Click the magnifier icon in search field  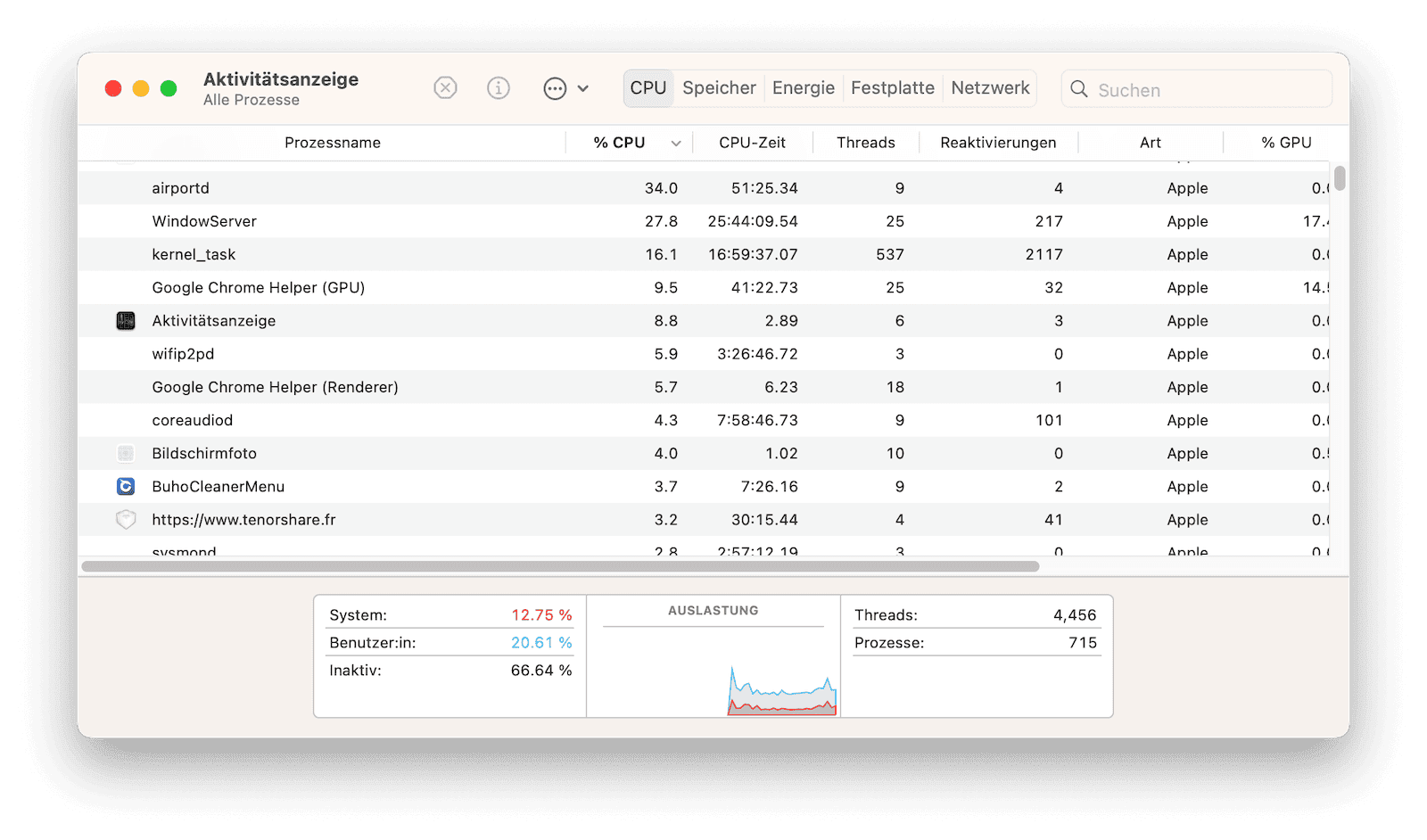[x=1079, y=89]
